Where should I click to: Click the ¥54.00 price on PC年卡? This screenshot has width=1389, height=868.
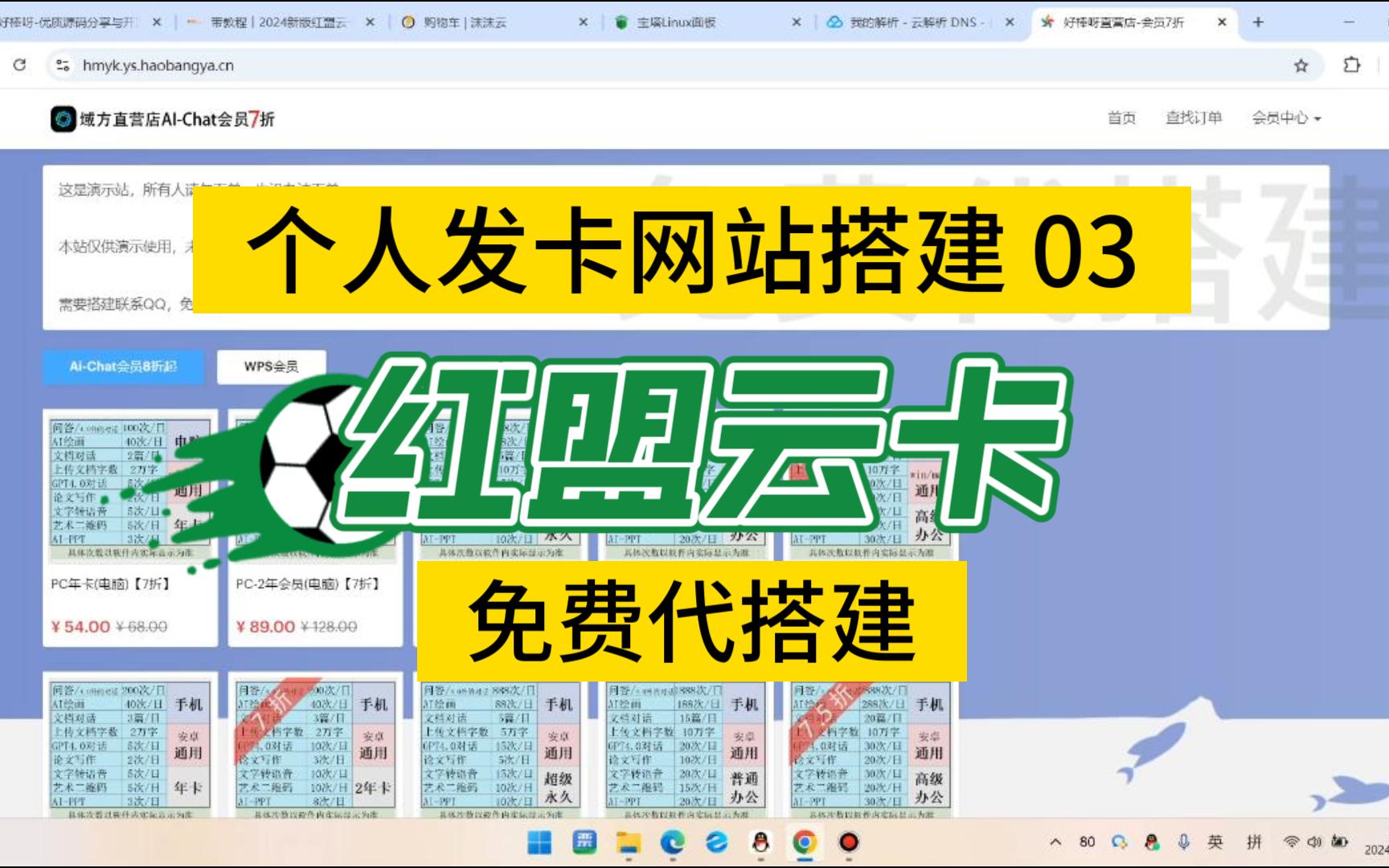click(80, 627)
